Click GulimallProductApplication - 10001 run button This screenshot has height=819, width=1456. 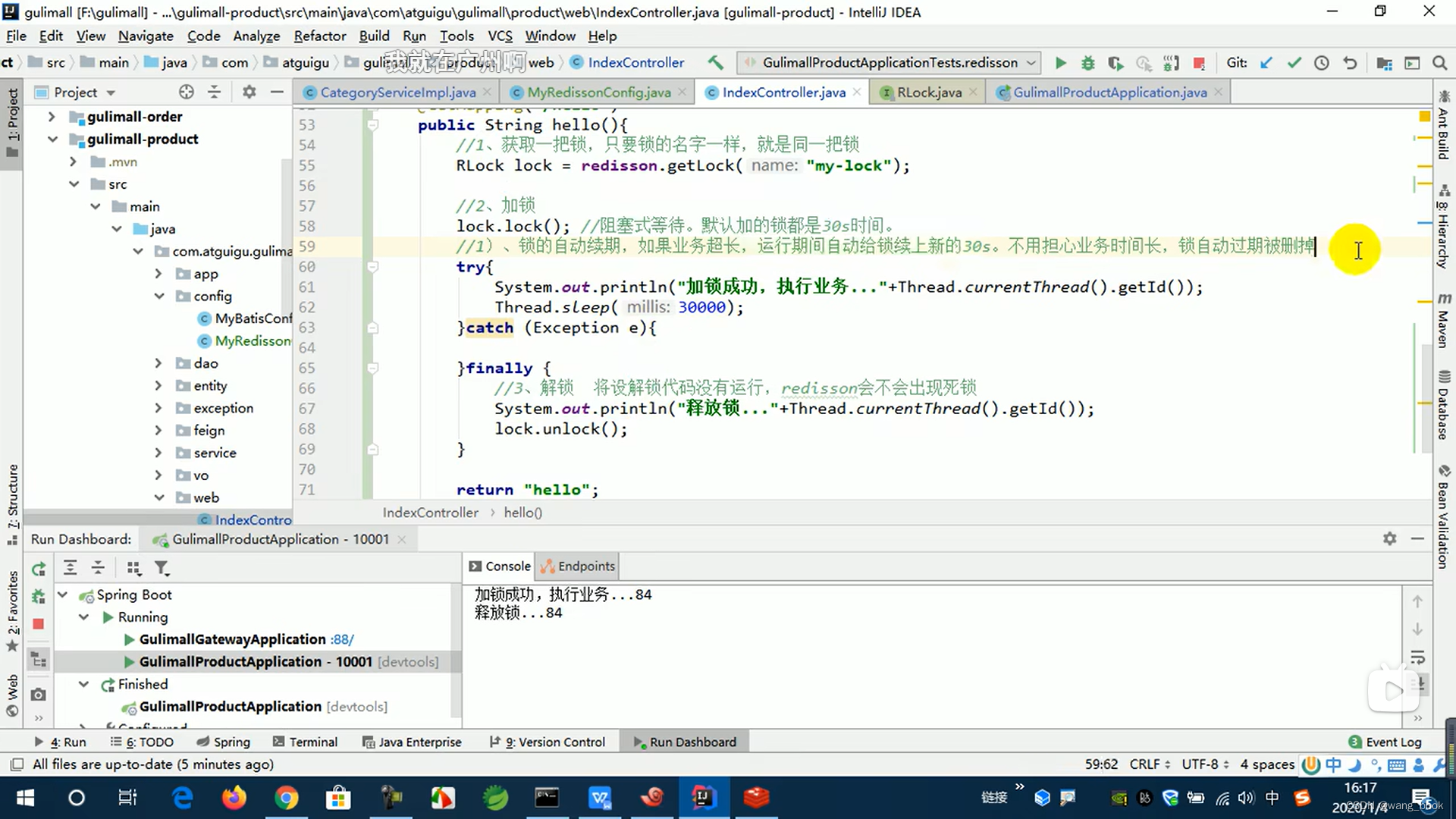click(x=128, y=661)
